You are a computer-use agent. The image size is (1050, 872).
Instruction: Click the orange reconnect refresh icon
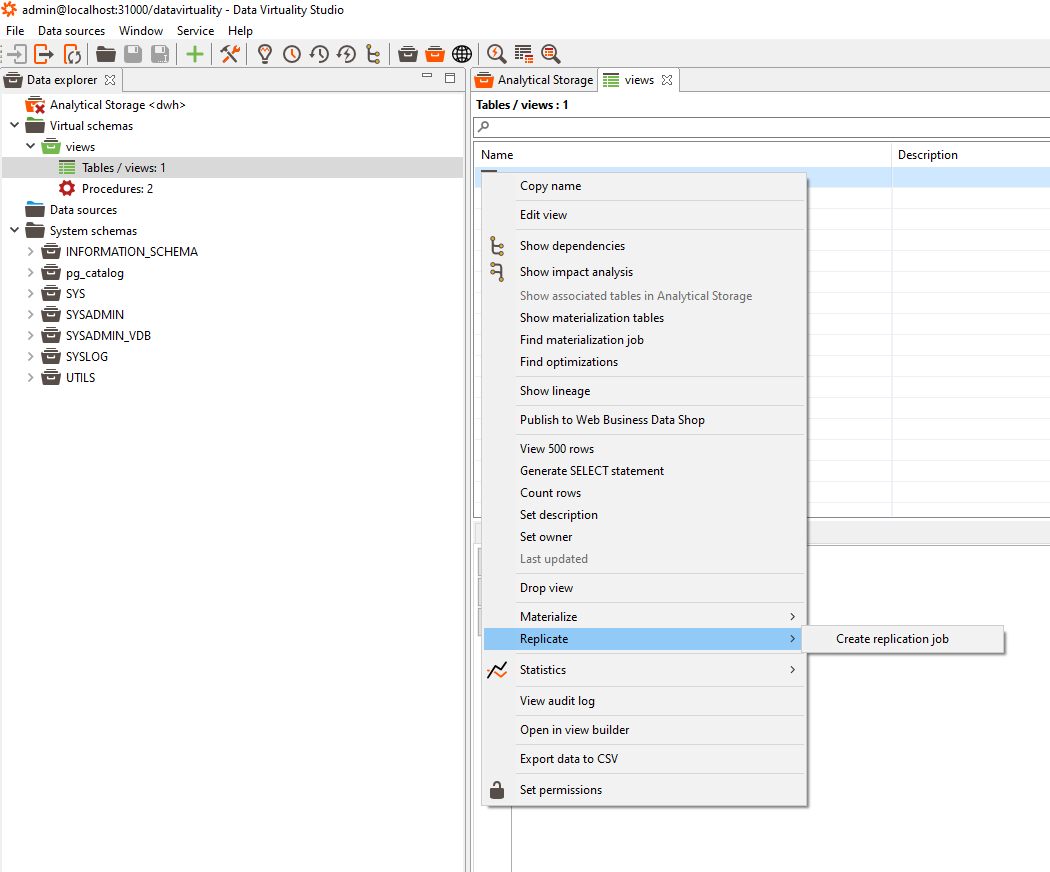[72, 54]
